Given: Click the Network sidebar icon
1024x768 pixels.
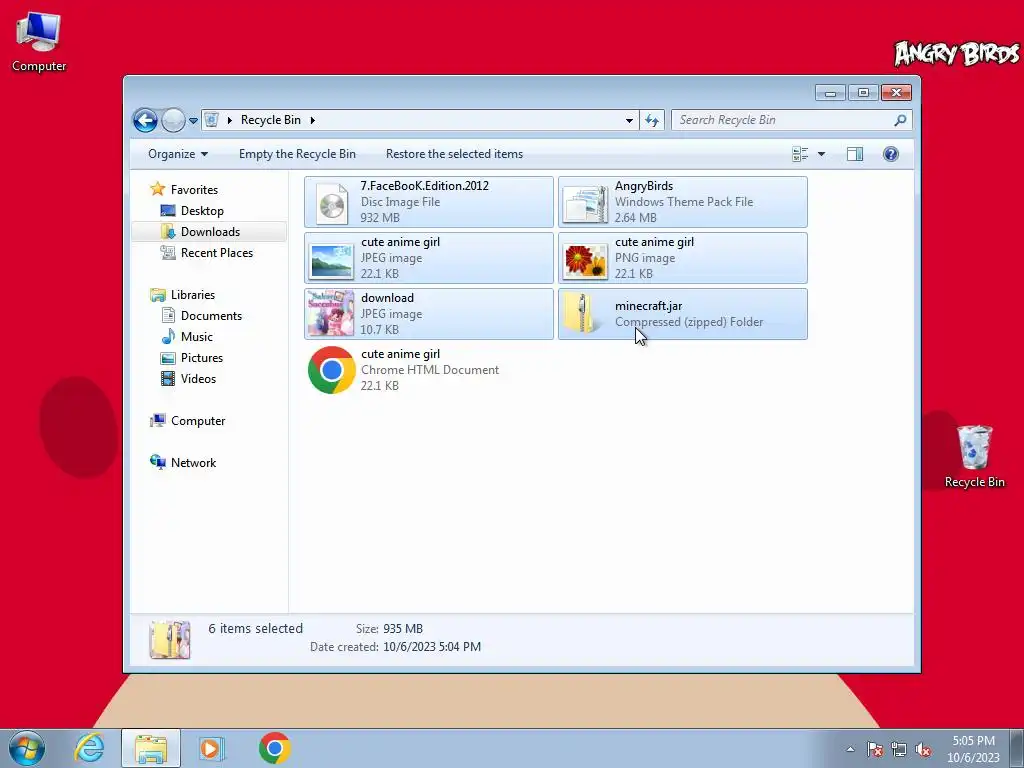Looking at the screenshot, I should (157, 463).
